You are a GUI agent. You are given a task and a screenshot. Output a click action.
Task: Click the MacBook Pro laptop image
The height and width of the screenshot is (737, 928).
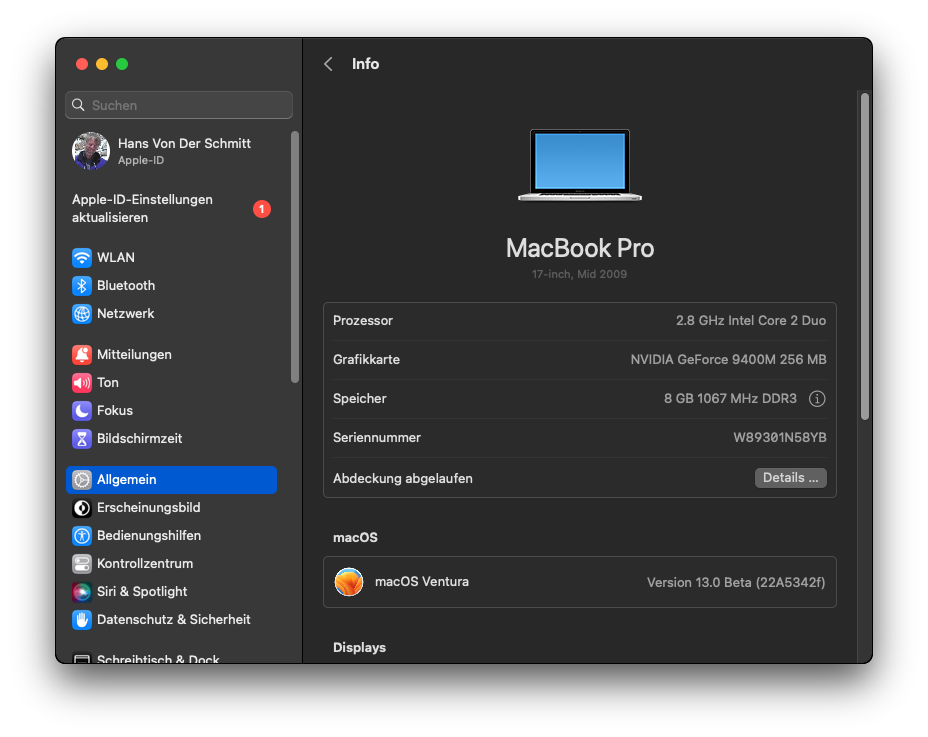tap(580, 165)
